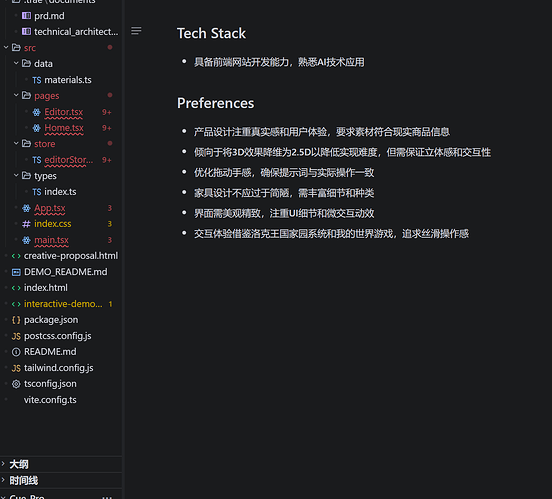Click the Tech Stack heading
The image size is (552, 499).
coord(211,33)
